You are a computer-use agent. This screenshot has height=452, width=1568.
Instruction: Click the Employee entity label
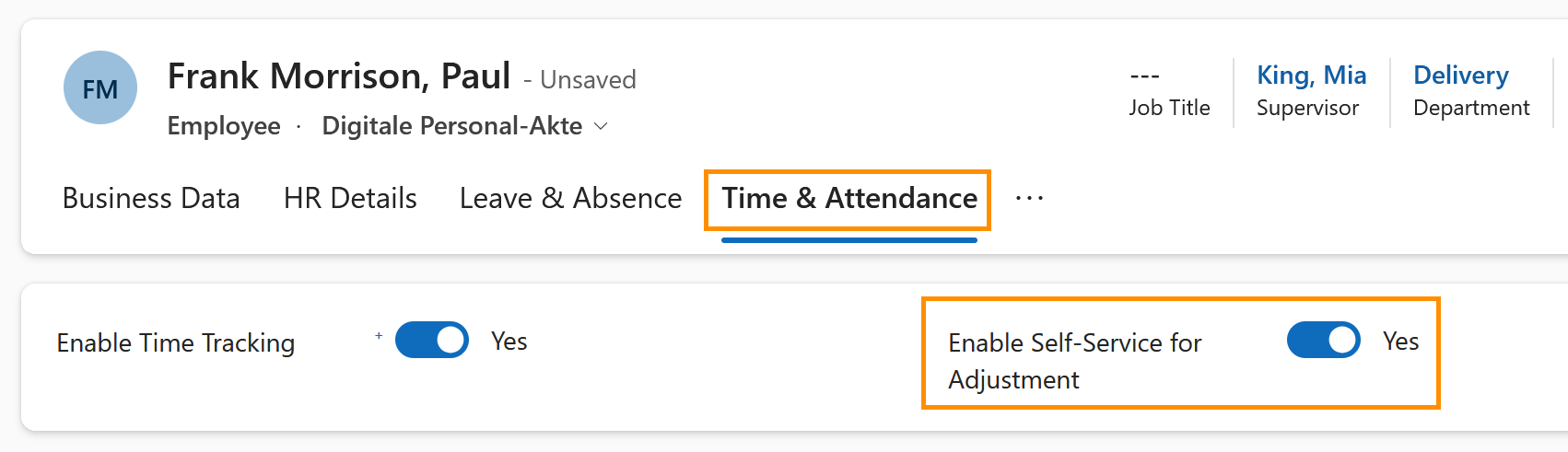click(x=224, y=126)
